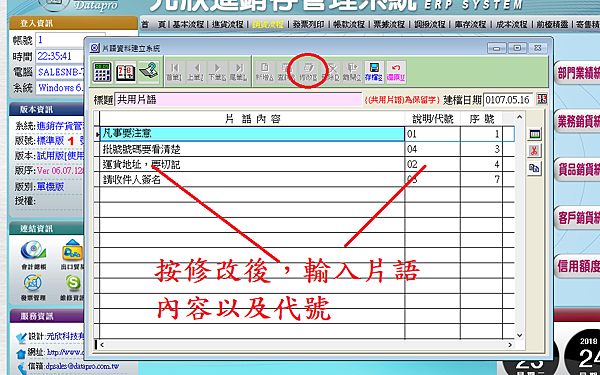Click the 信用額度 button on right
The height and width of the screenshot is (375, 600).
click(577, 266)
